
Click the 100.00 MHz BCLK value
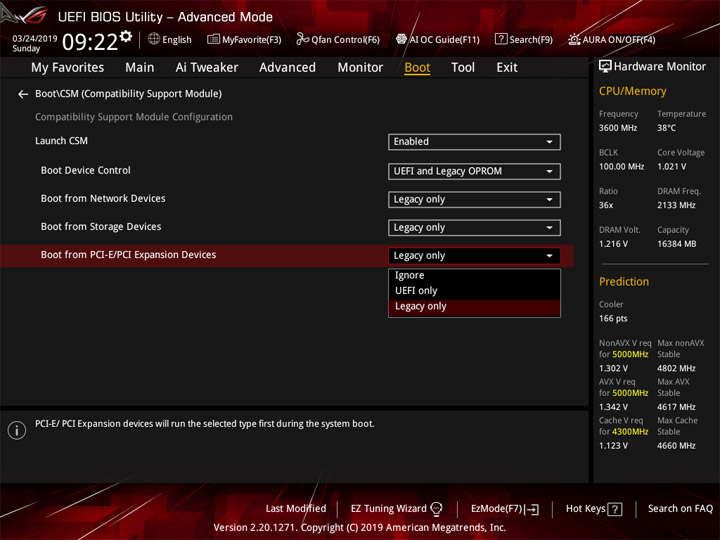click(x=621, y=167)
